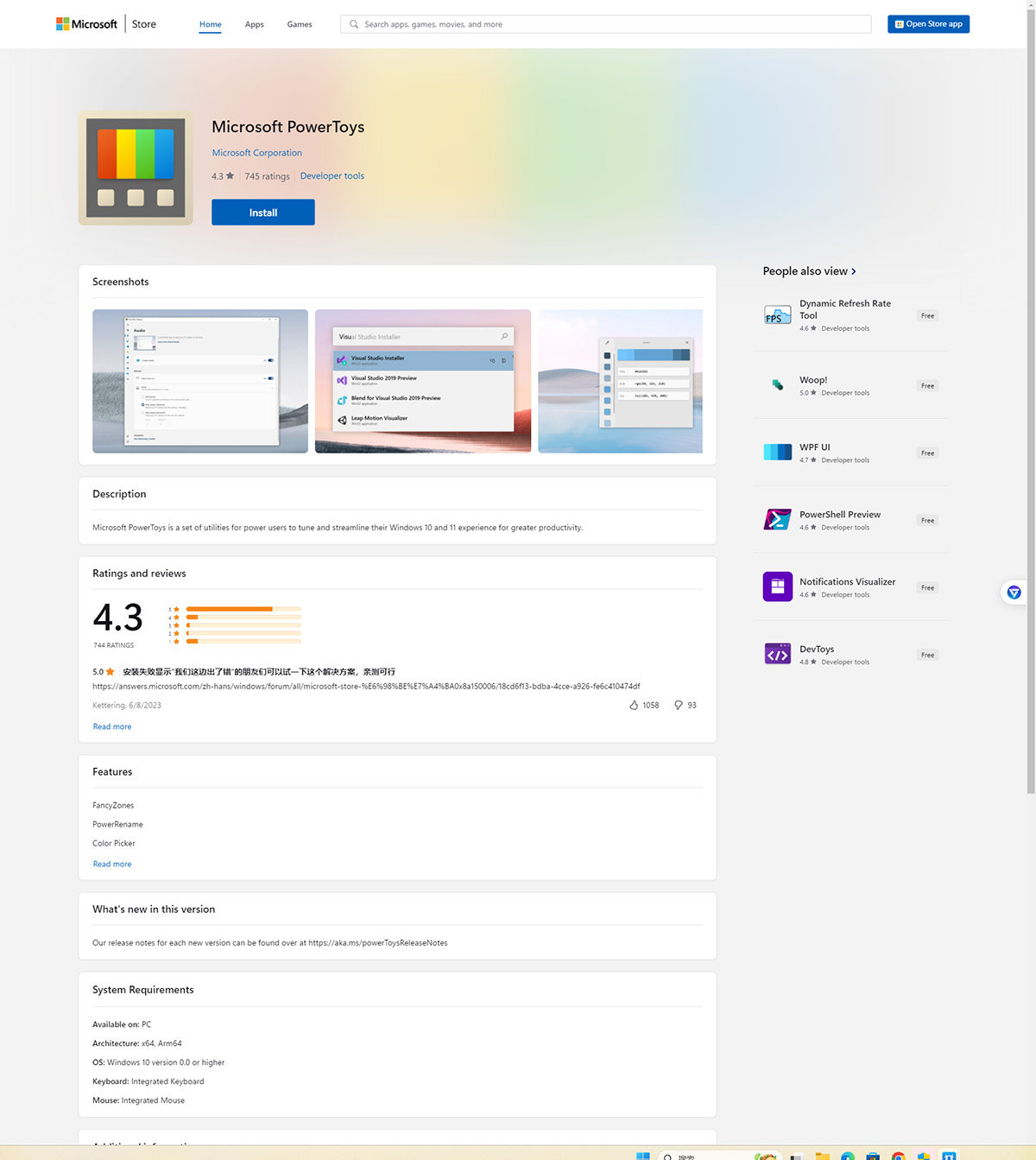
Task: Open Microsoft Corporation publisher link
Action: coord(257,153)
